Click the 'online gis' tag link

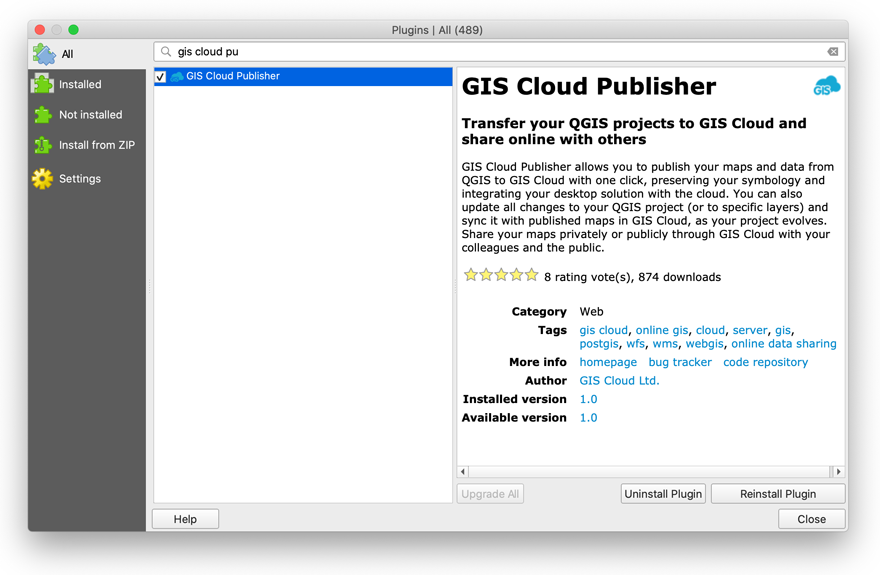click(662, 330)
